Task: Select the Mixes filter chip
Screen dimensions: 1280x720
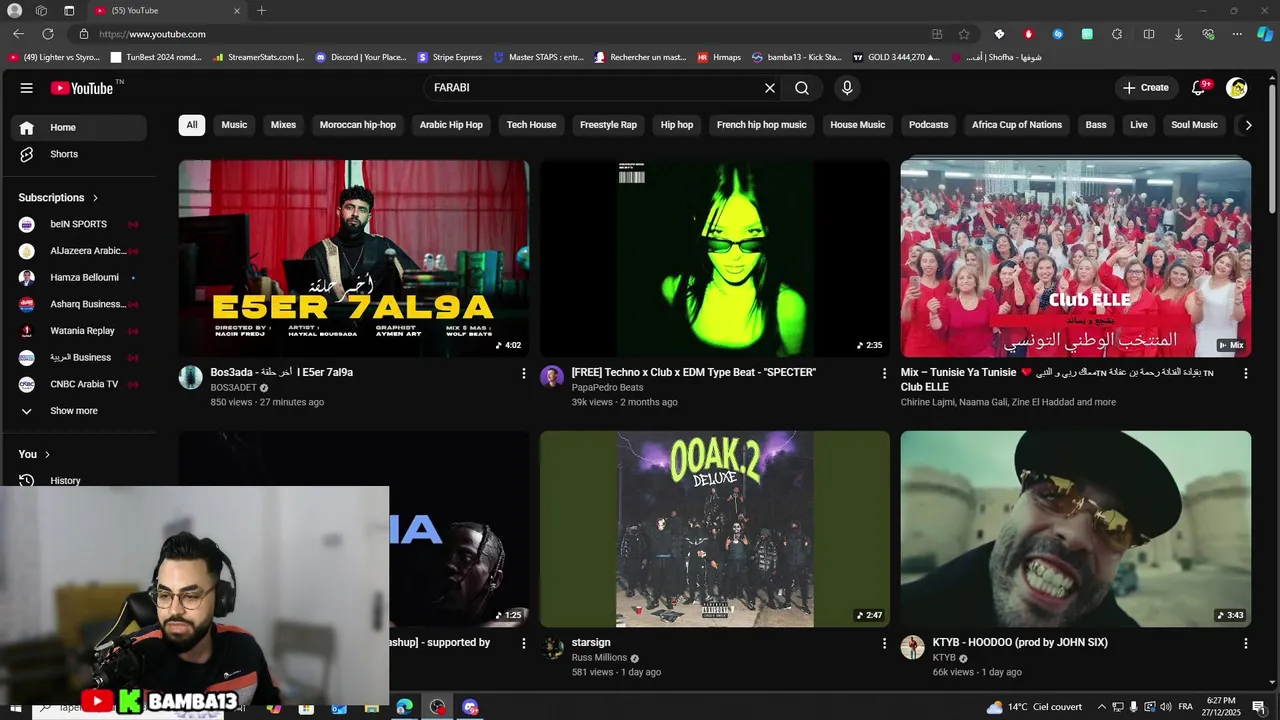Action: (x=283, y=125)
